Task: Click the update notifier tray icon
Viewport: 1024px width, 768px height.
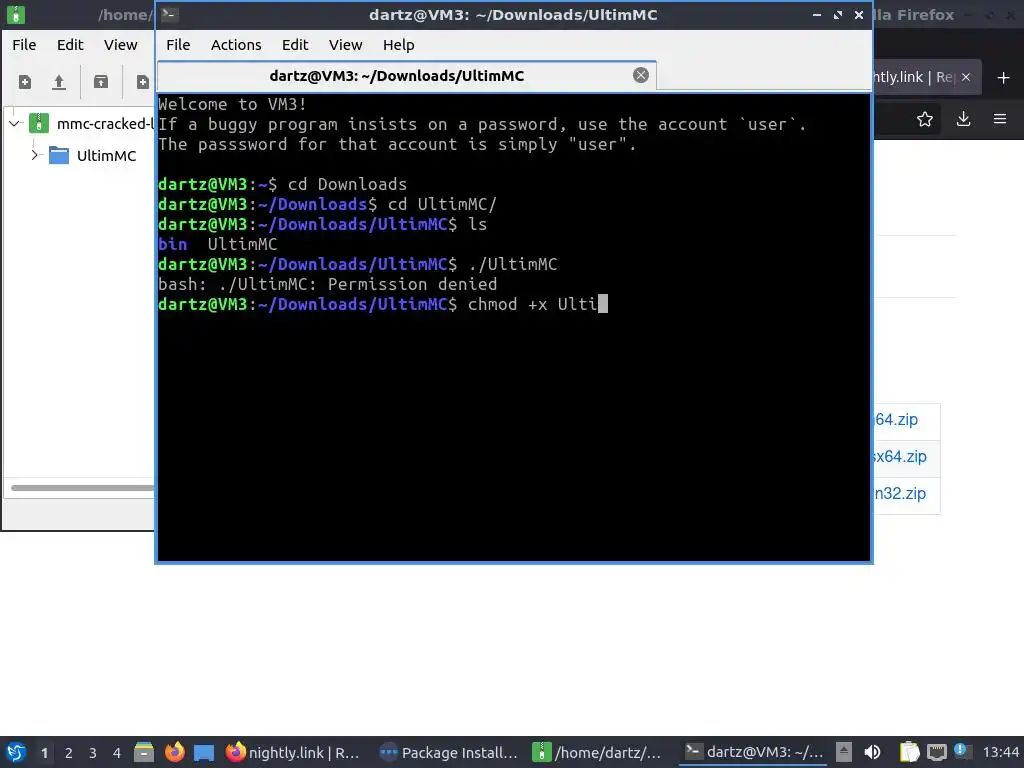Action: [x=961, y=751]
